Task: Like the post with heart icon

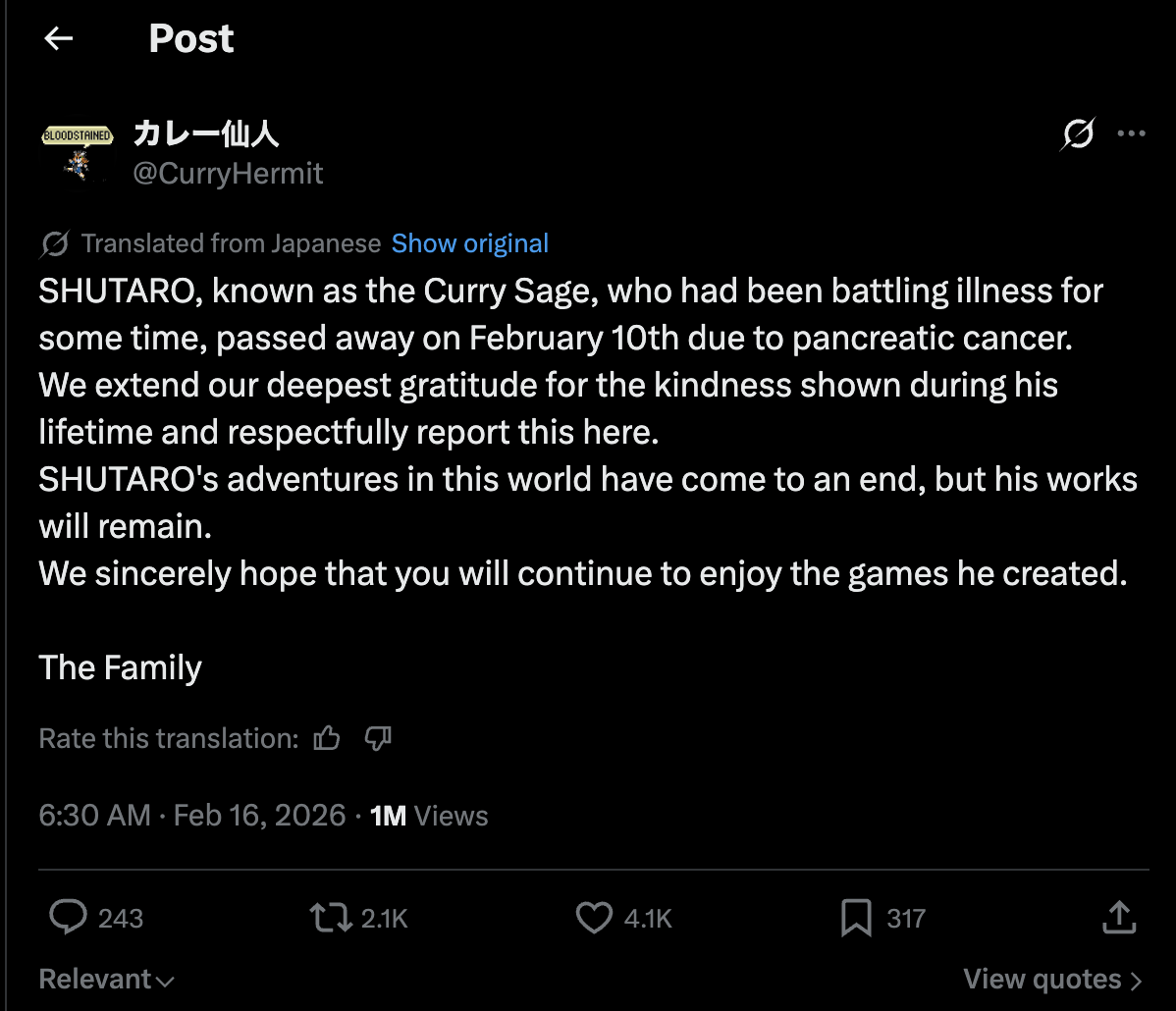Action: (x=593, y=918)
